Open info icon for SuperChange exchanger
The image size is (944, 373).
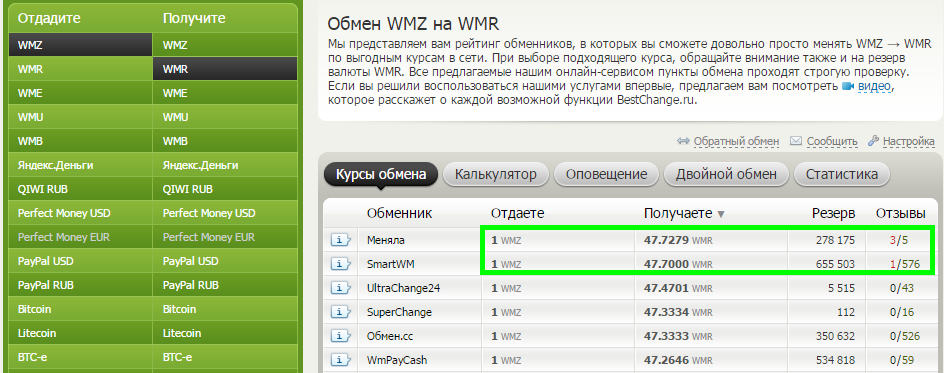[x=340, y=312]
